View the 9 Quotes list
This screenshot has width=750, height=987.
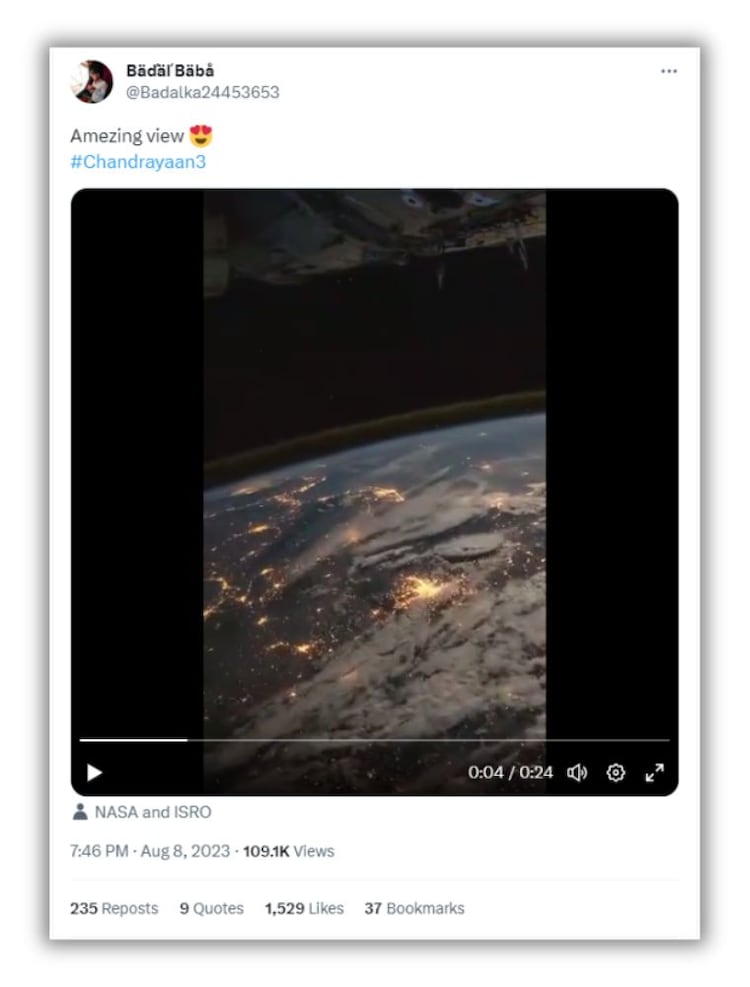click(212, 908)
